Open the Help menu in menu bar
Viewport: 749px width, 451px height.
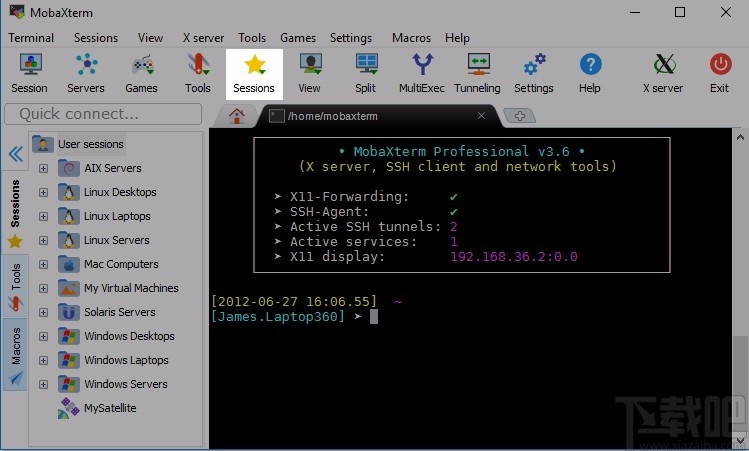(x=457, y=38)
